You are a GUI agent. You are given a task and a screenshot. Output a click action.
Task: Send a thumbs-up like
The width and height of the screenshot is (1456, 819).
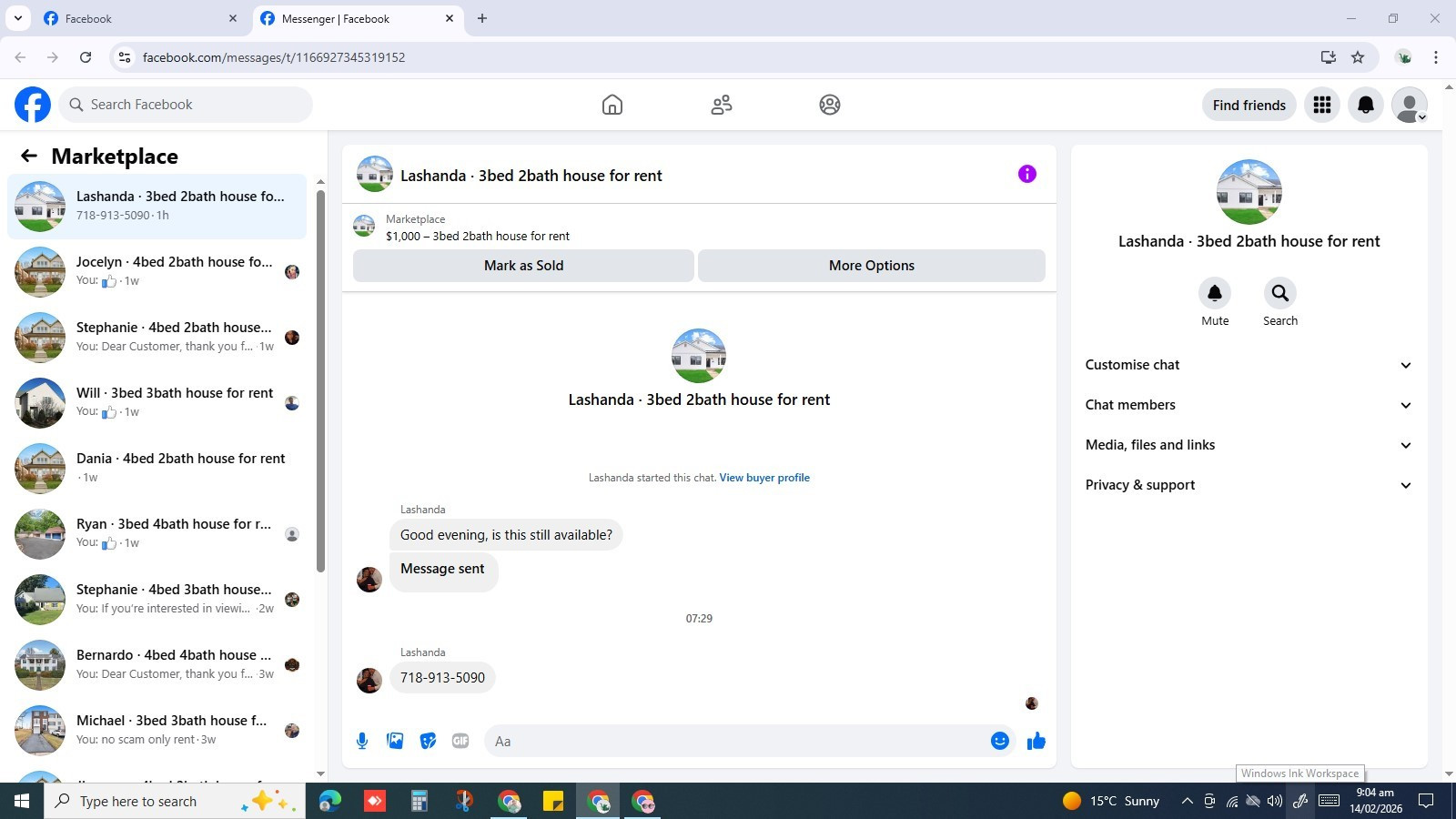(1036, 741)
